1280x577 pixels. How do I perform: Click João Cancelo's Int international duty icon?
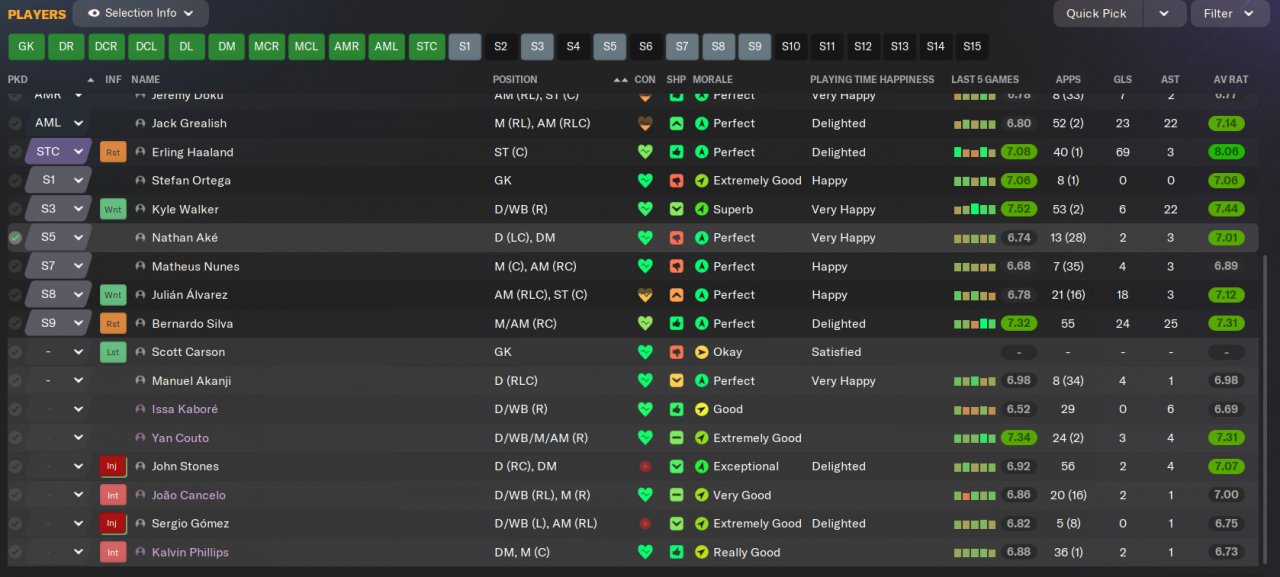coord(113,495)
